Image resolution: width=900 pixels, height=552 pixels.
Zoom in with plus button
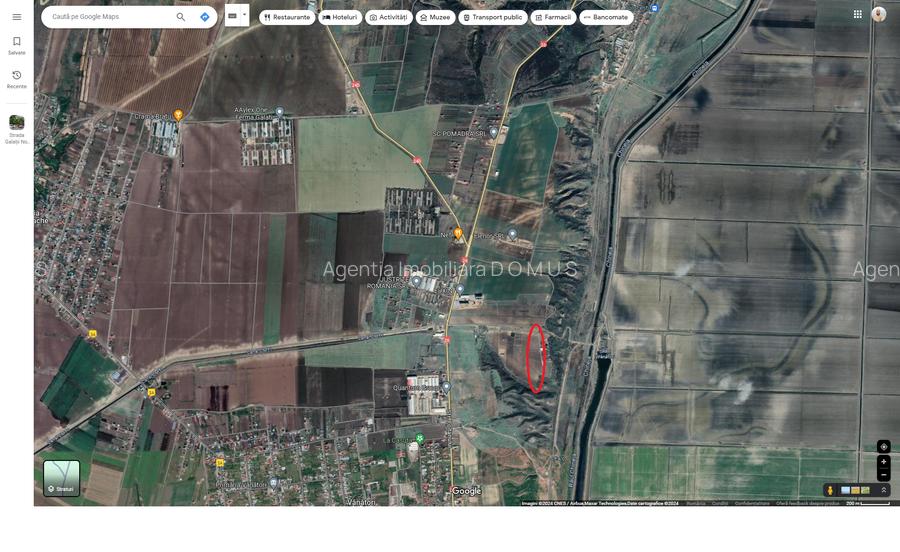[x=883, y=462]
